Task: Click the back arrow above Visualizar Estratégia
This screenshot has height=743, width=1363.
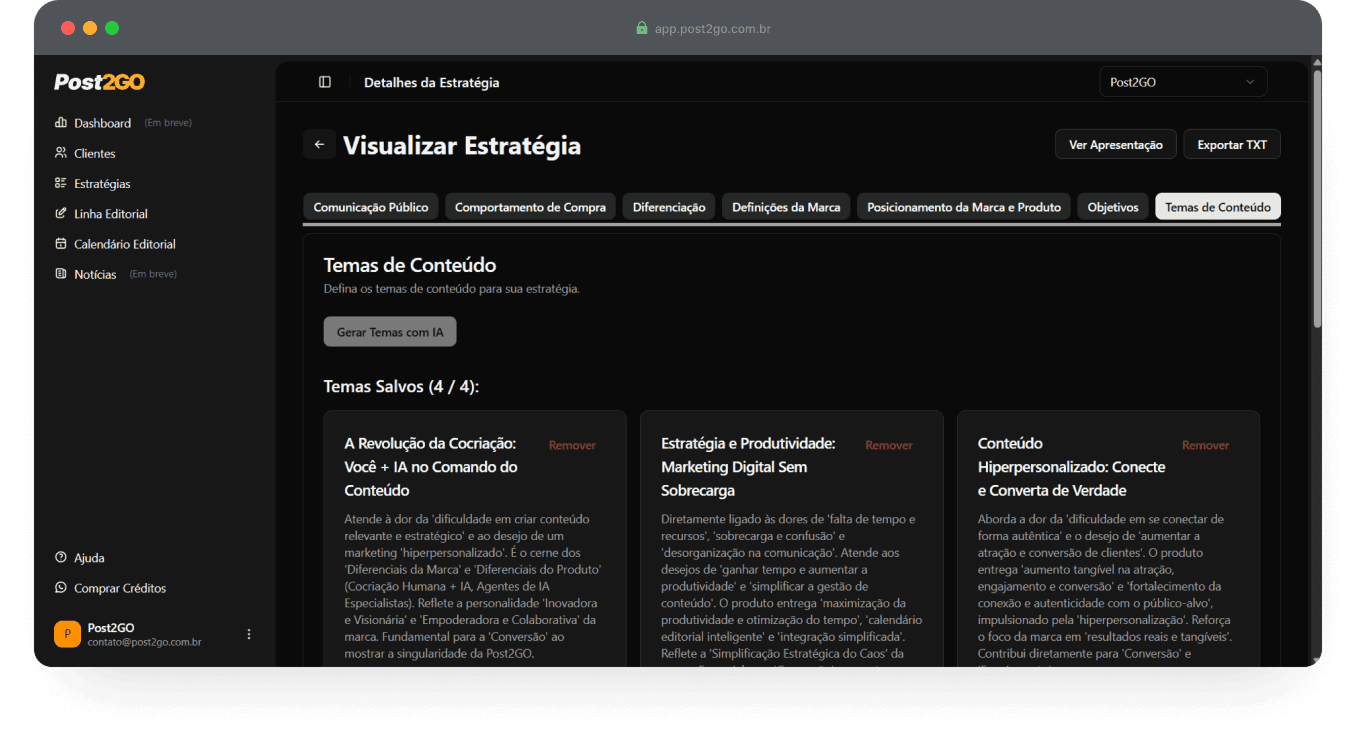Action: 319,144
